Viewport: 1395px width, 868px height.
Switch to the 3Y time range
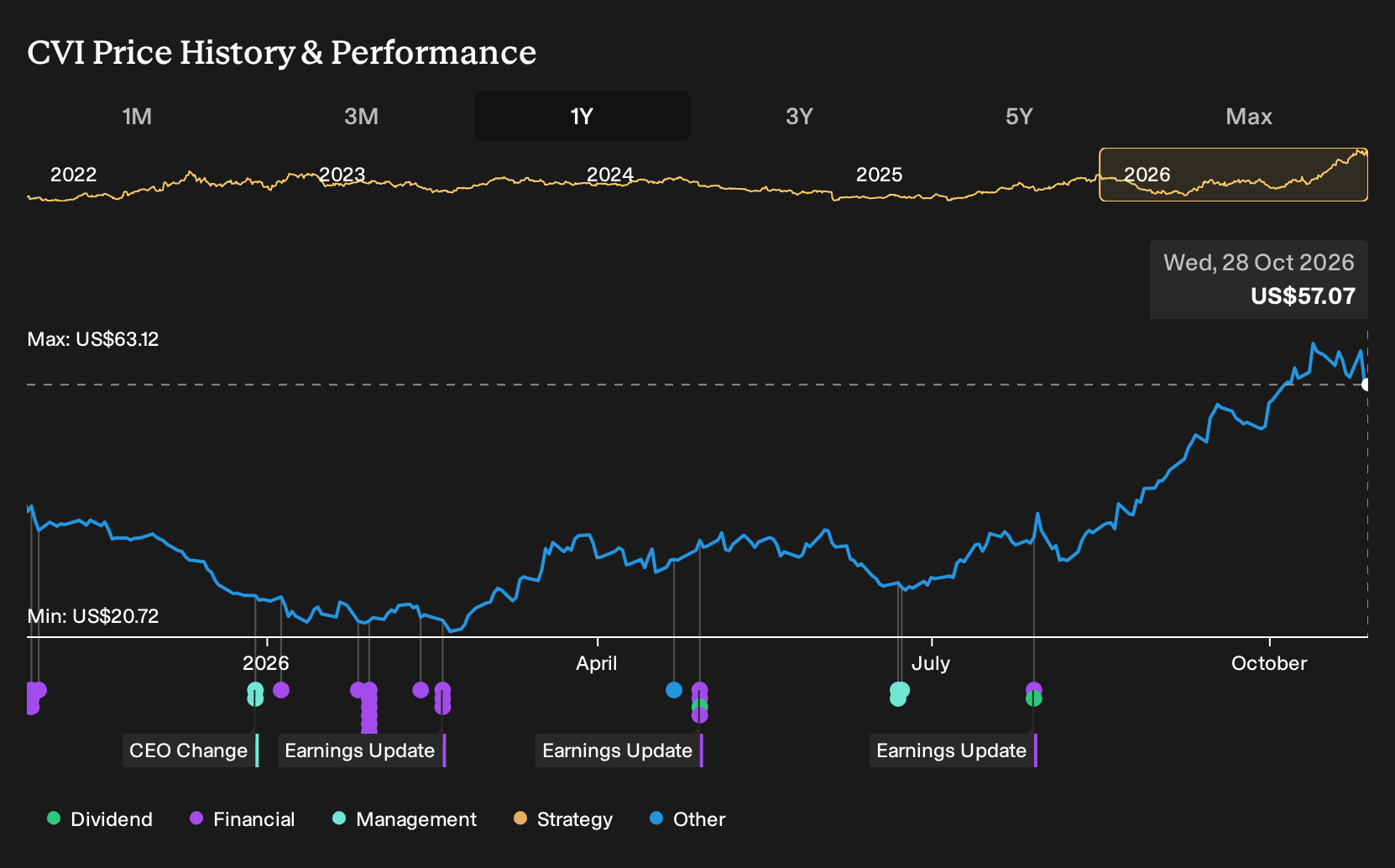point(799,116)
